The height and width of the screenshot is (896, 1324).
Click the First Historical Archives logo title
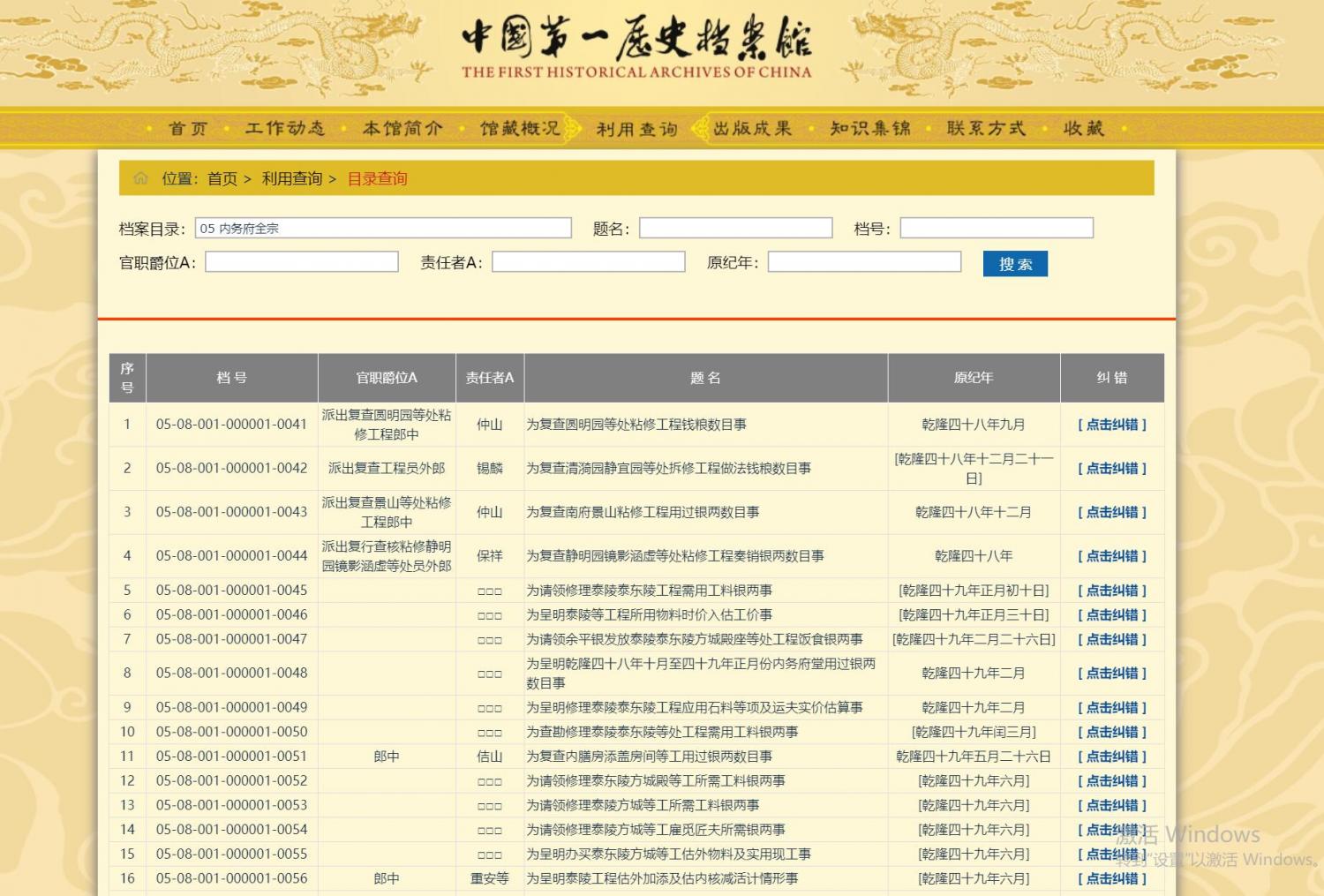(636, 48)
